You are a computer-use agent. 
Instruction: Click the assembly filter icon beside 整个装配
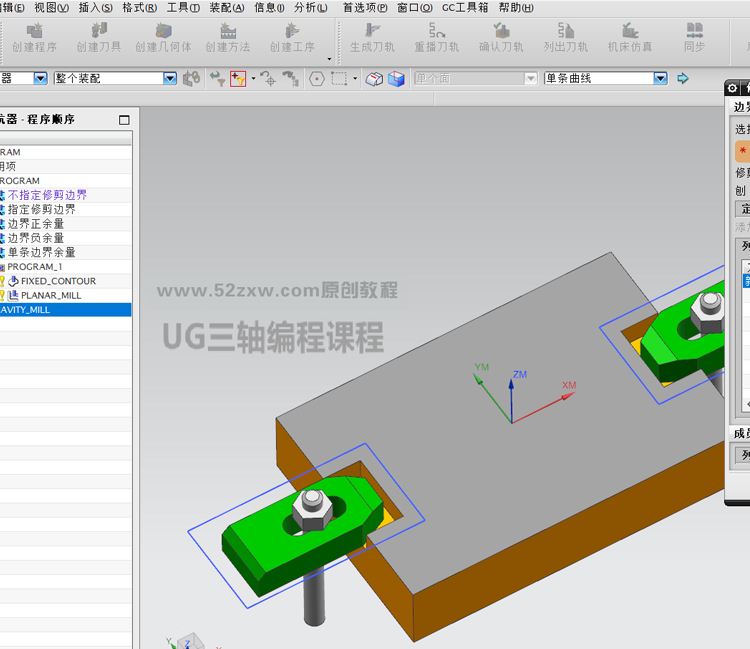point(191,78)
